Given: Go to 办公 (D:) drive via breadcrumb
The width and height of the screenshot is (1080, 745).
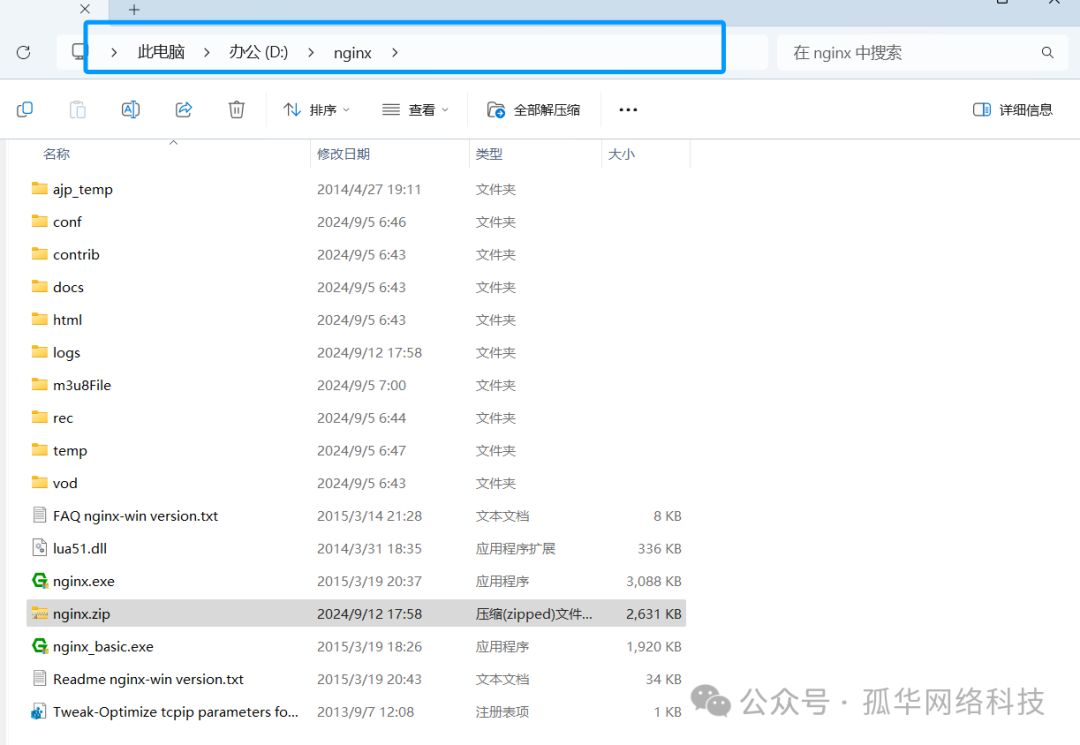Looking at the screenshot, I should (x=258, y=52).
